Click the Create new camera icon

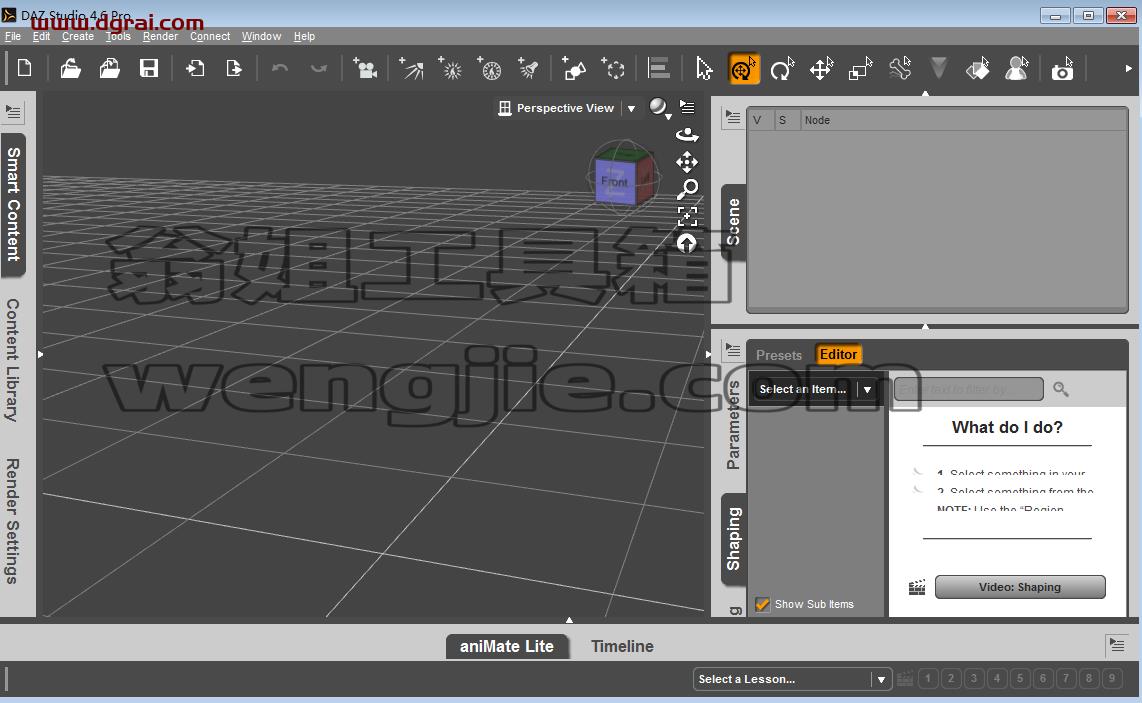click(364, 68)
